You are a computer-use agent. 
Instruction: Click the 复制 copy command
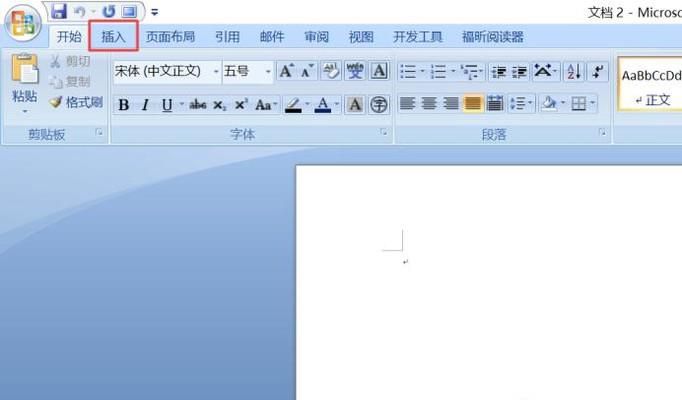70,82
